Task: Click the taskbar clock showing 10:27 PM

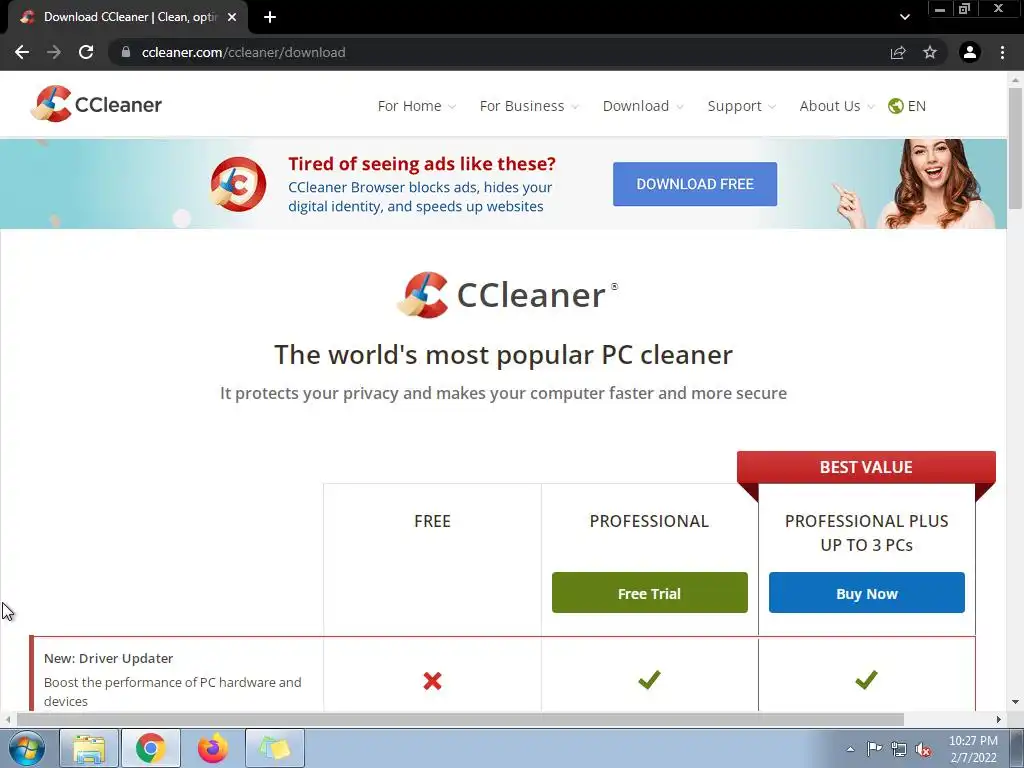Action: pyautogui.click(x=973, y=749)
